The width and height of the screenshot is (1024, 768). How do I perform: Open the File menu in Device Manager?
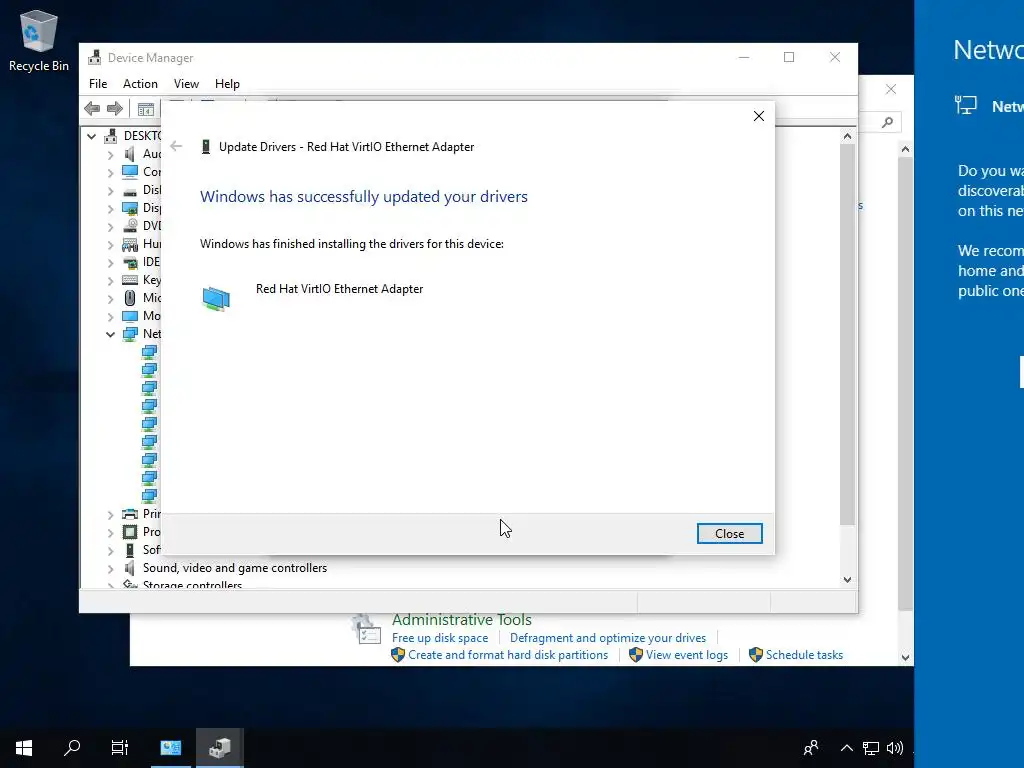tap(98, 84)
